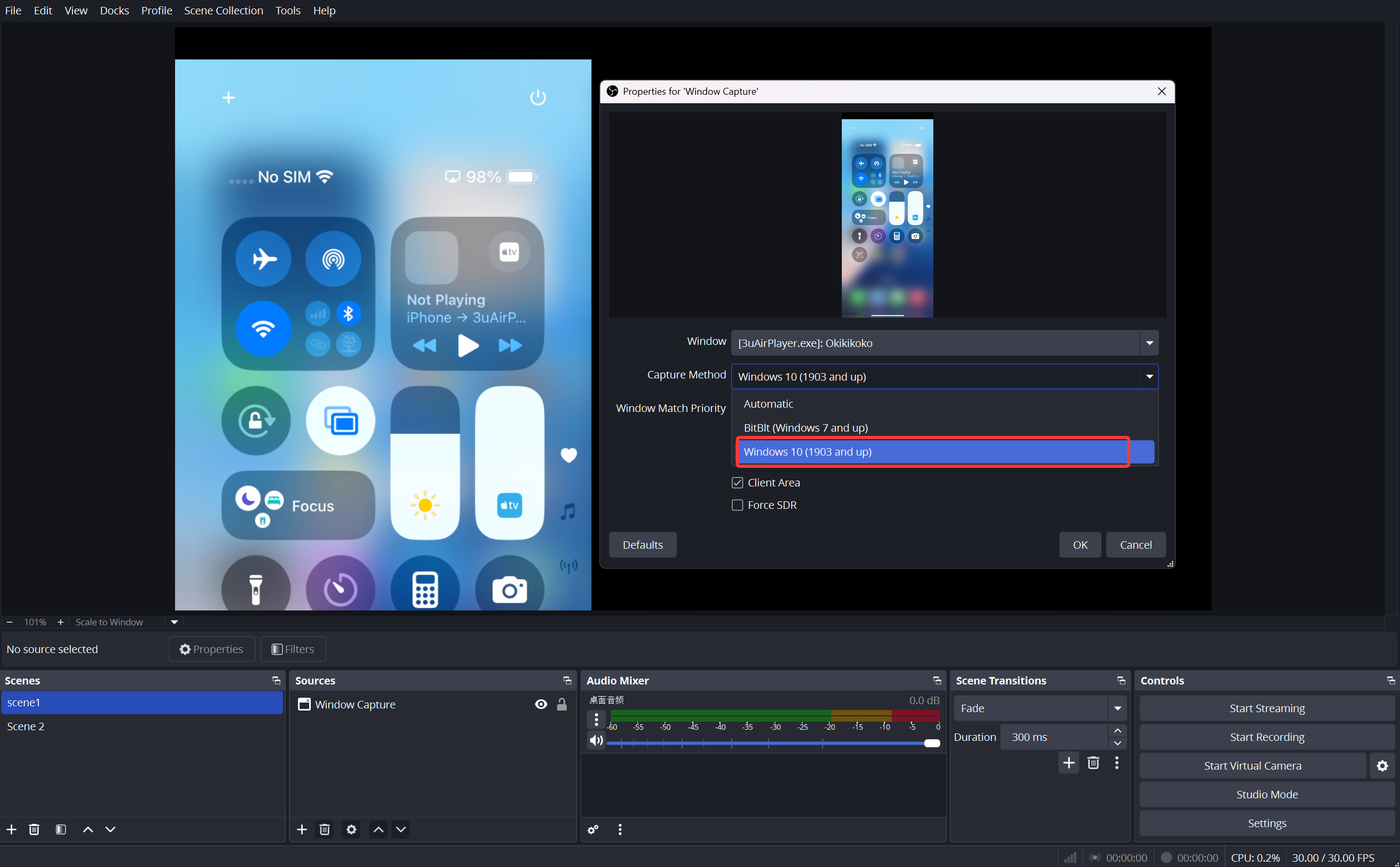The width and height of the screenshot is (1400, 867).
Task: Open scene filters for scene1
Action: click(x=60, y=829)
